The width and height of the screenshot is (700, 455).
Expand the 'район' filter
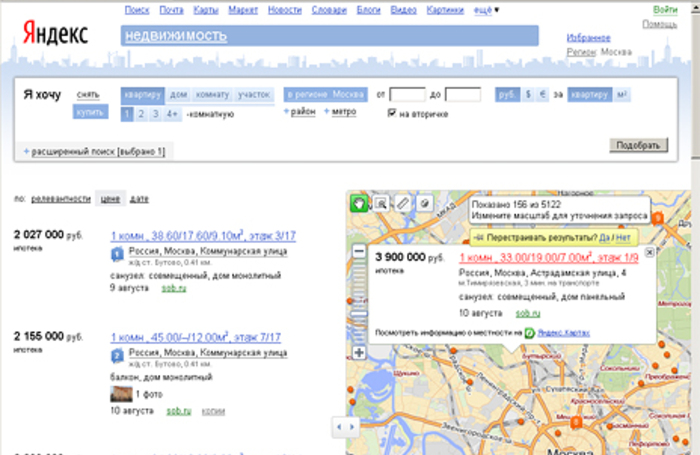click(x=303, y=112)
